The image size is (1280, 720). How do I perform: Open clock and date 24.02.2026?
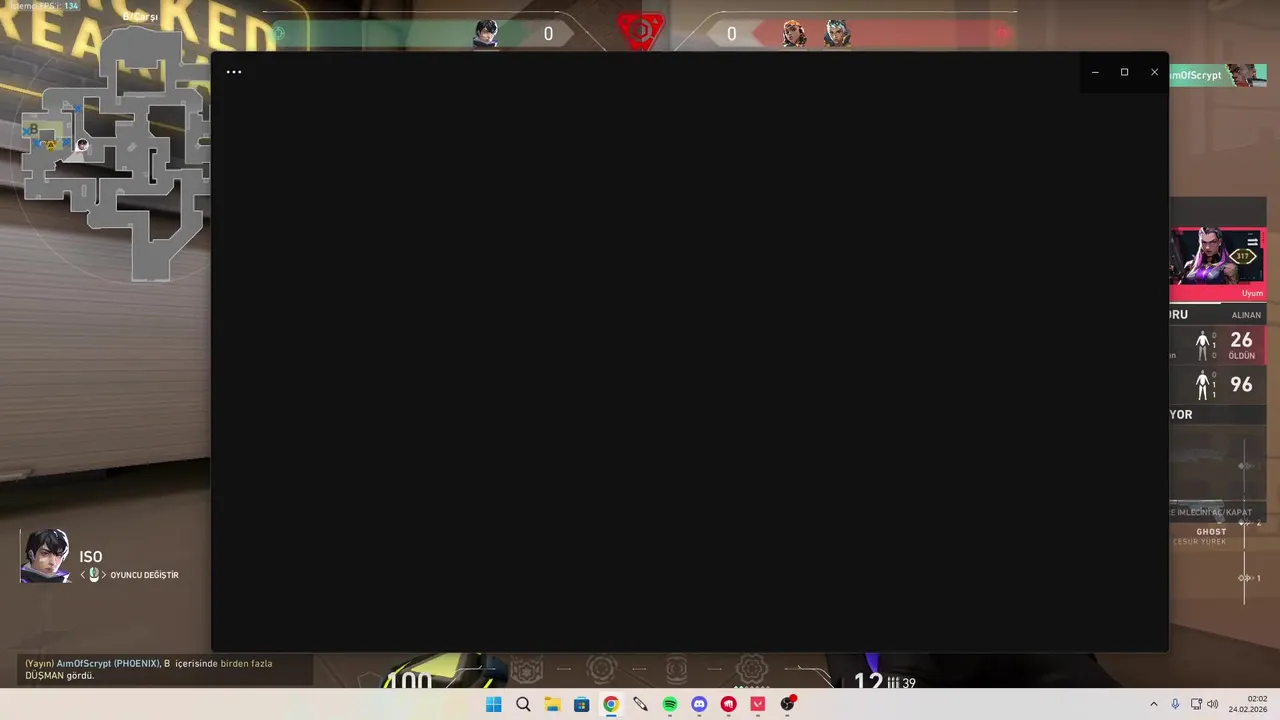coord(1249,704)
